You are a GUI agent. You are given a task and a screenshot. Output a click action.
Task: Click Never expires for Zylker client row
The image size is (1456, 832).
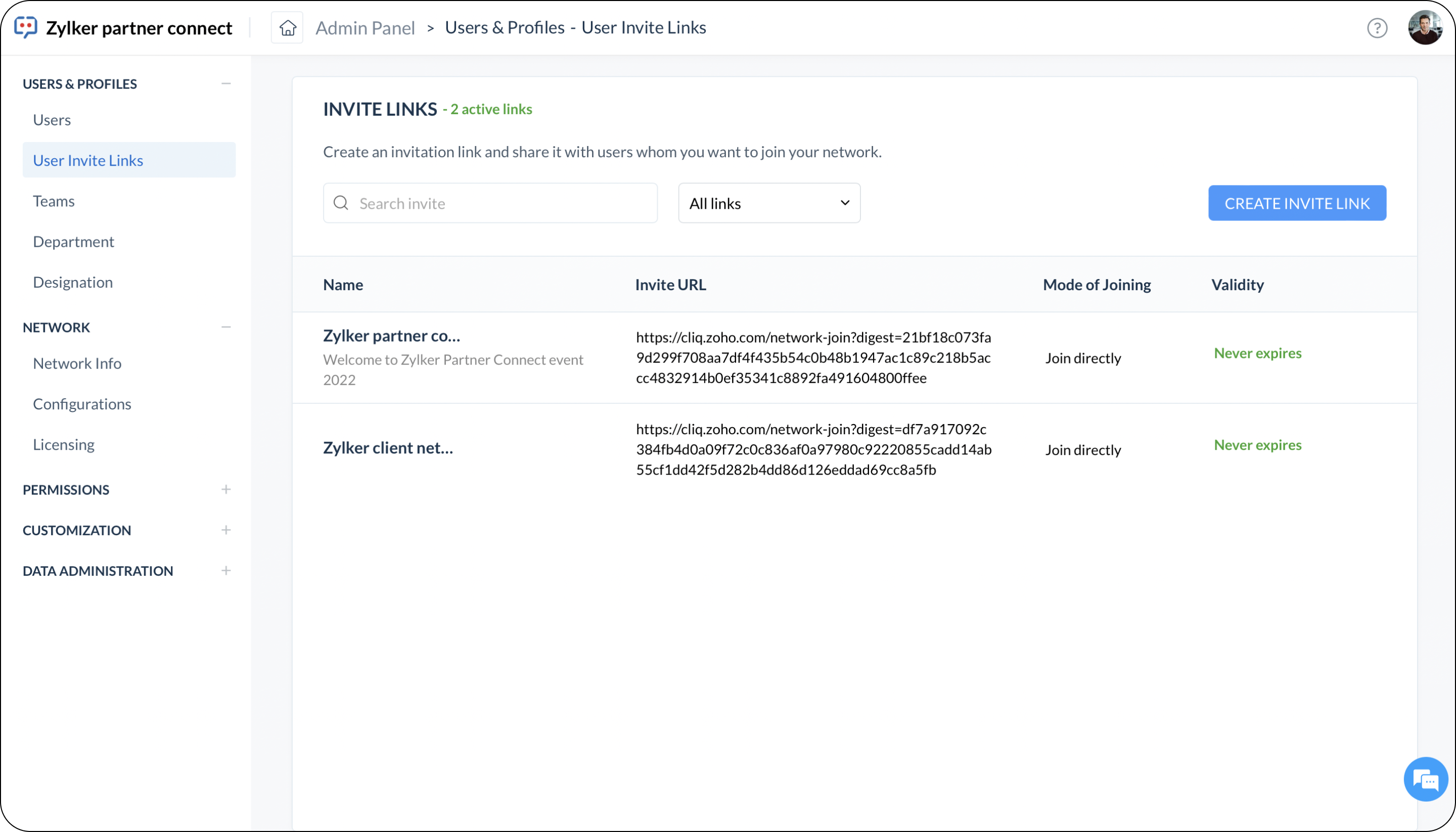pos(1258,445)
